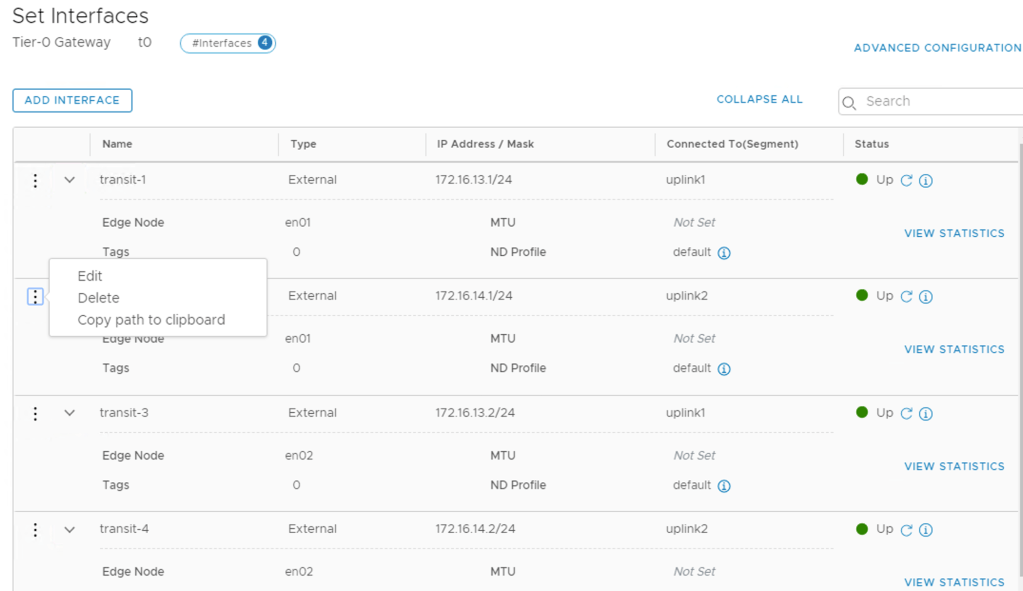
Task: Collapse the transit-3 interface row
Action: (x=69, y=413)
